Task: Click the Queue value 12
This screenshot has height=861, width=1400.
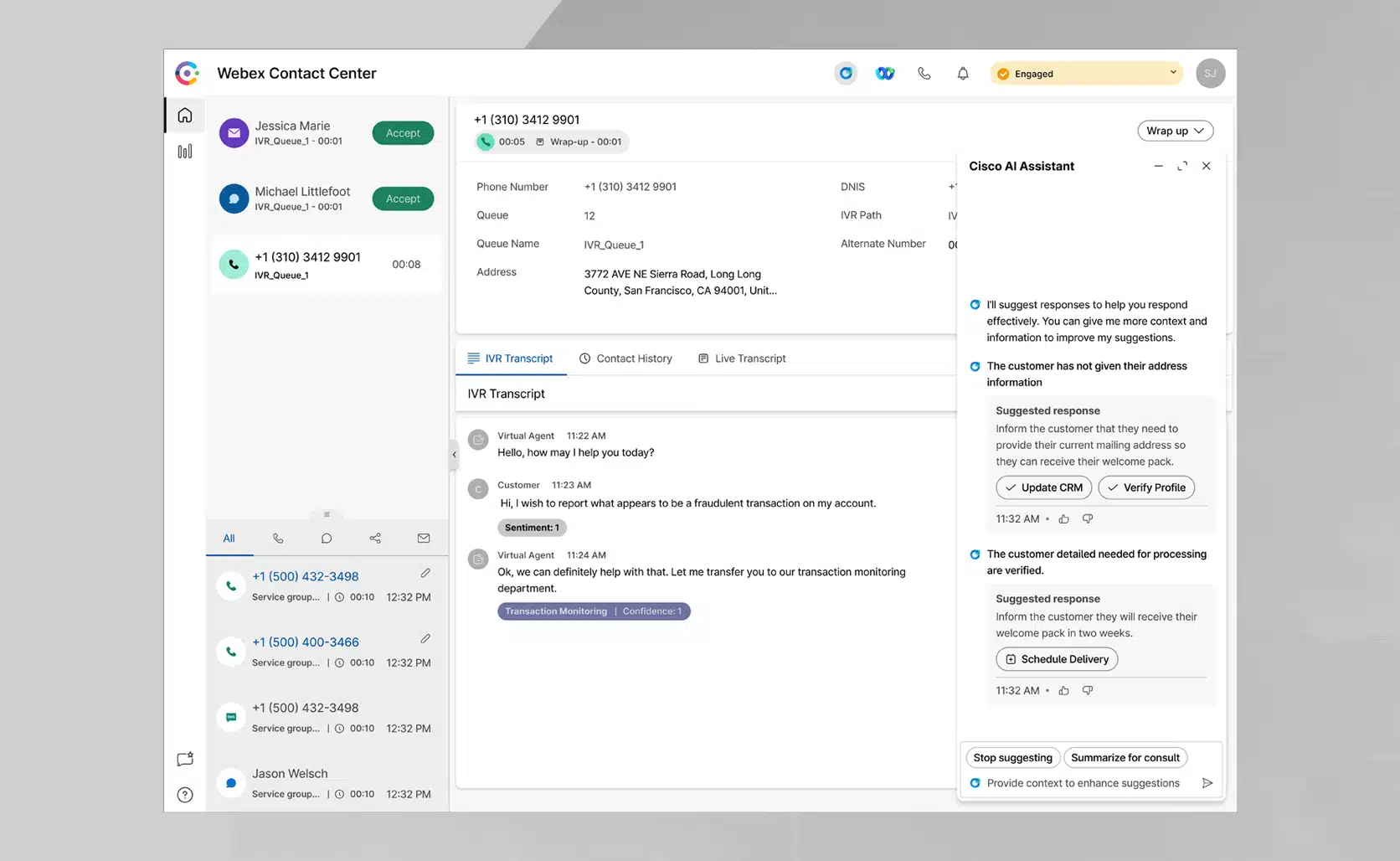Action: tap(589, 216)
